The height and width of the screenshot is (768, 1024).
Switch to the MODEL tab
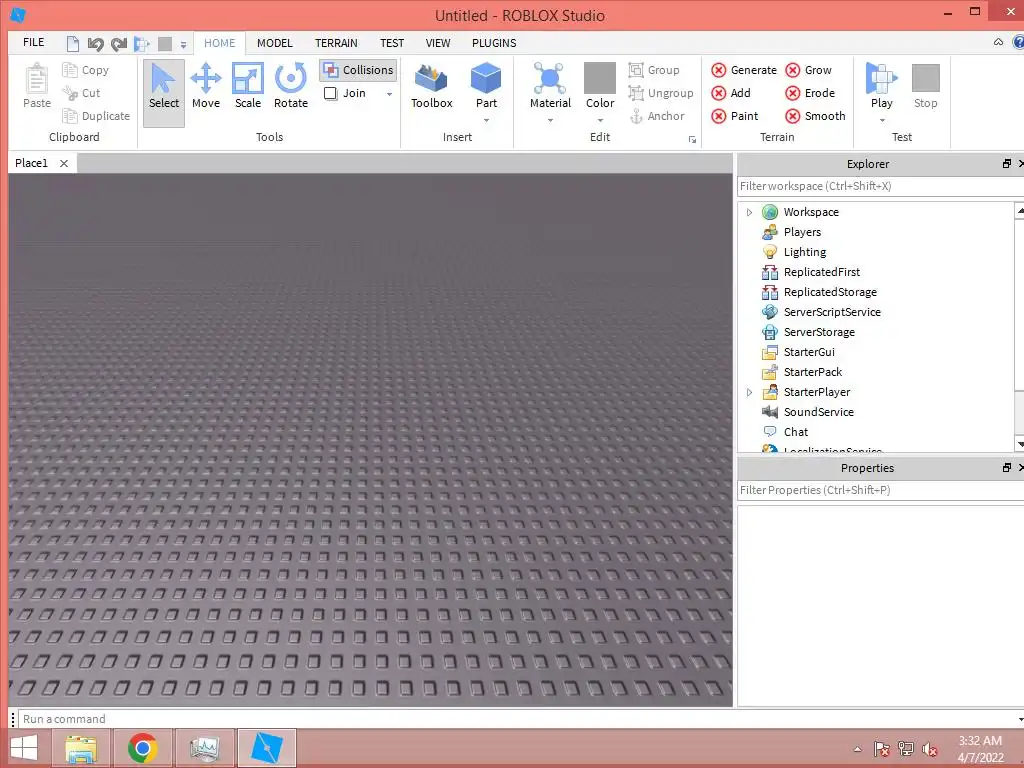click(274, 43)
